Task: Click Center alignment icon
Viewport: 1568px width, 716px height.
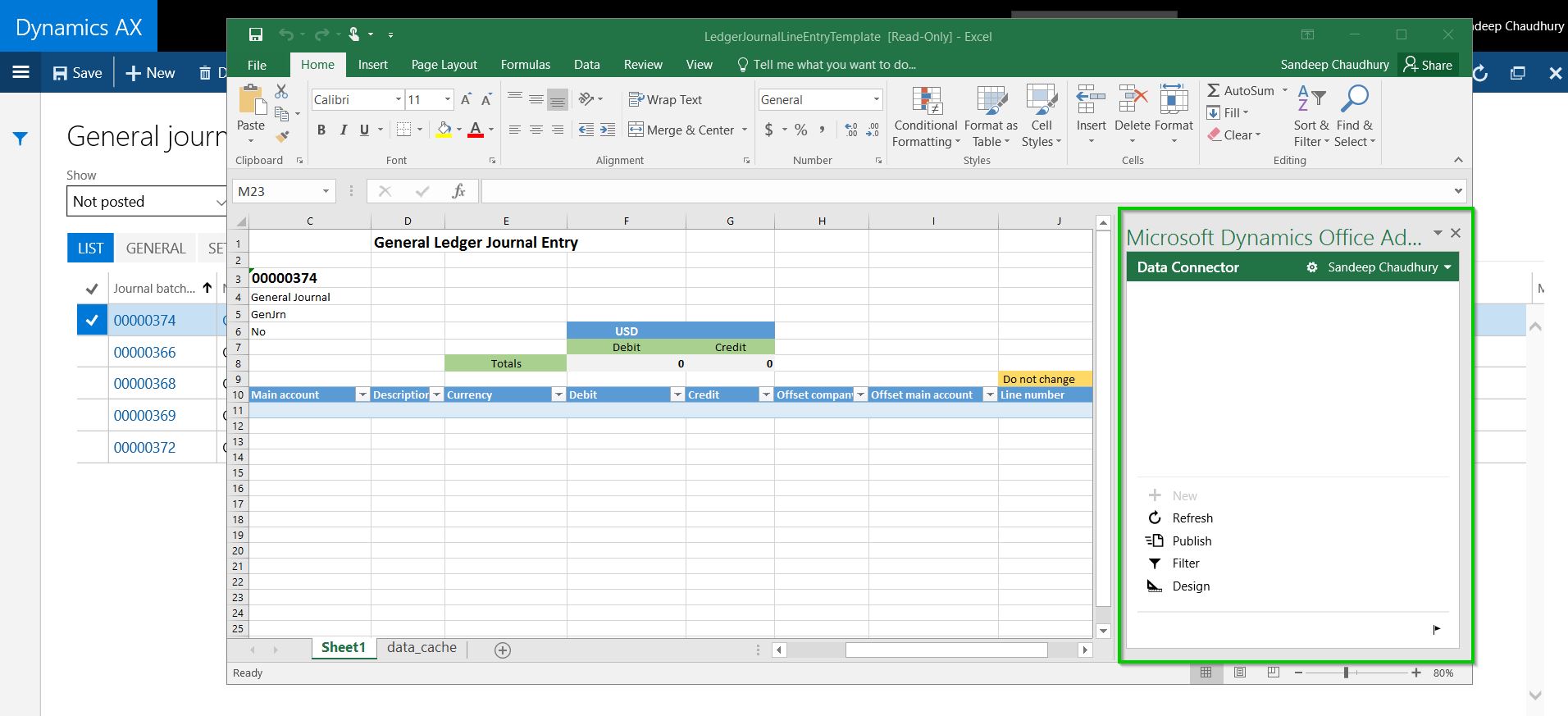Action: (x=536, y=130)
